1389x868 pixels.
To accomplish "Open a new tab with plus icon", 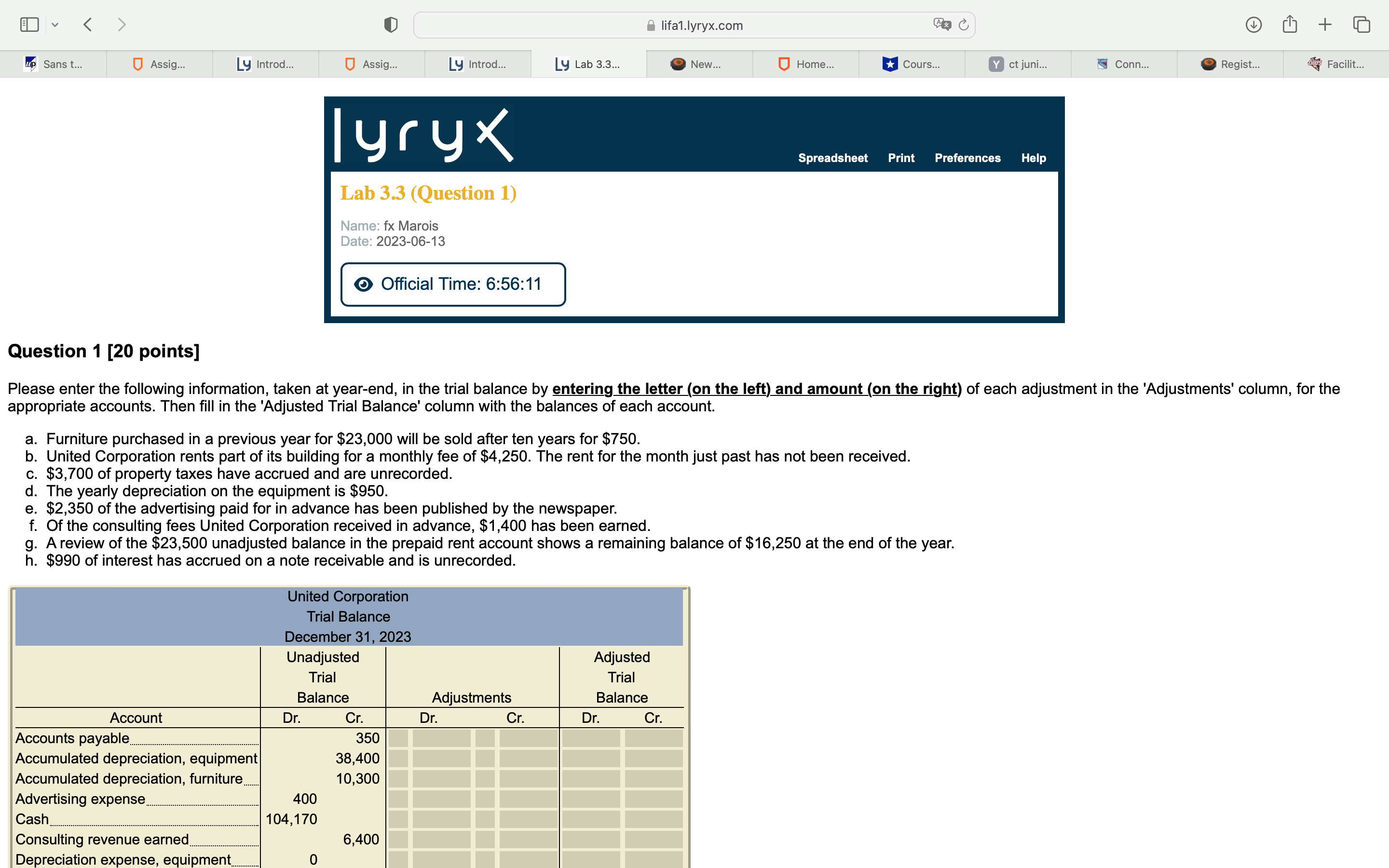I will tap(1325, 25).
